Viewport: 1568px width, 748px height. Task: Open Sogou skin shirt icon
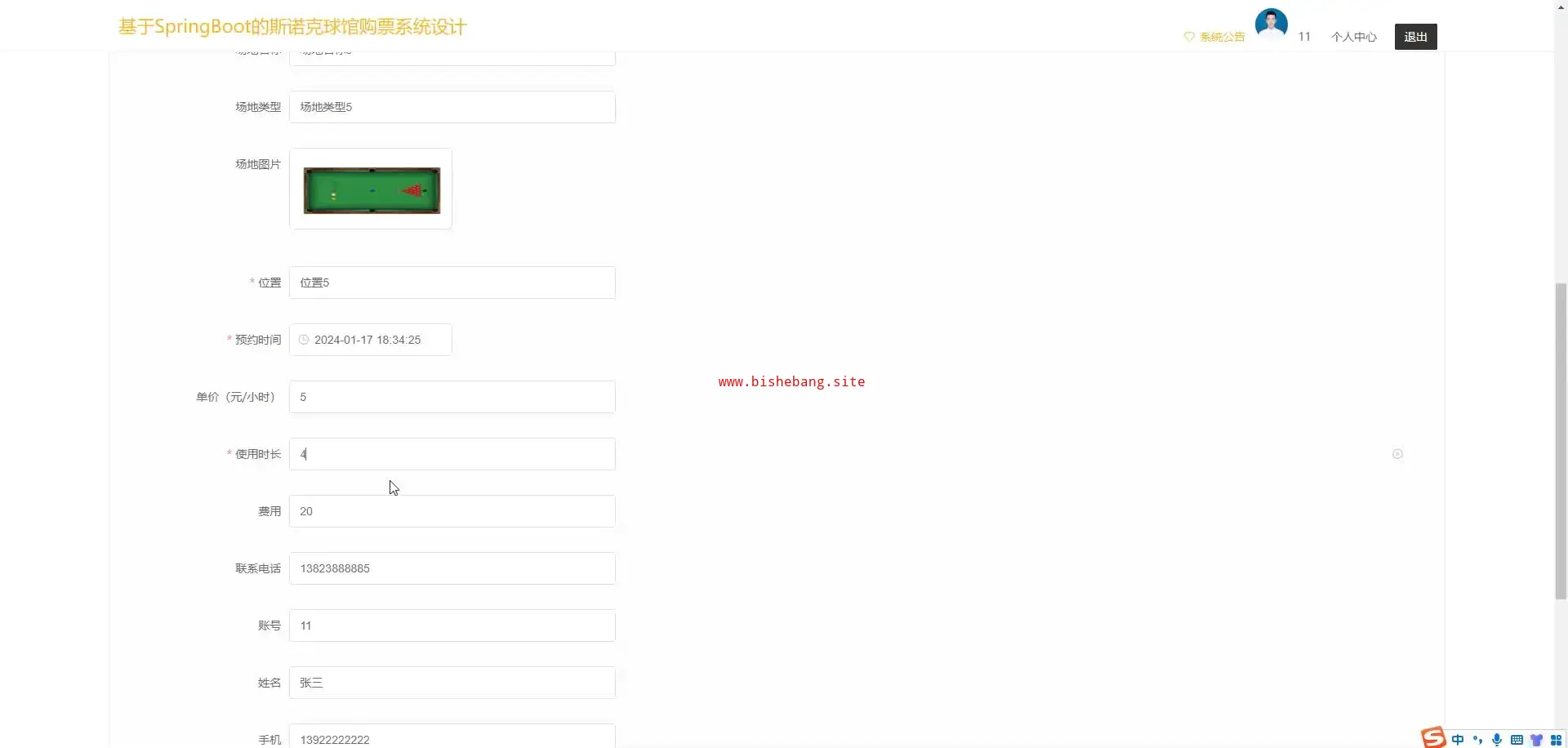(x=1536, y=740)
